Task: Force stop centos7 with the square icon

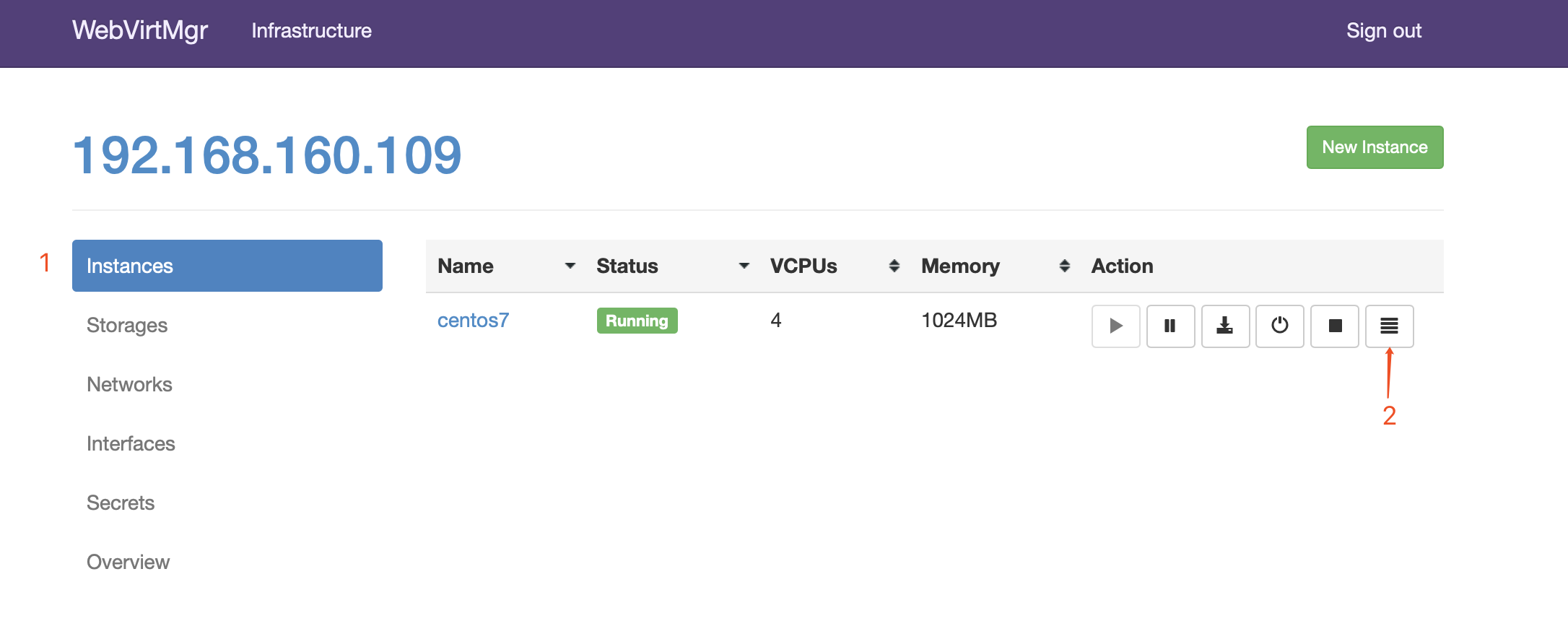Action: click(x=1335, y=326)
